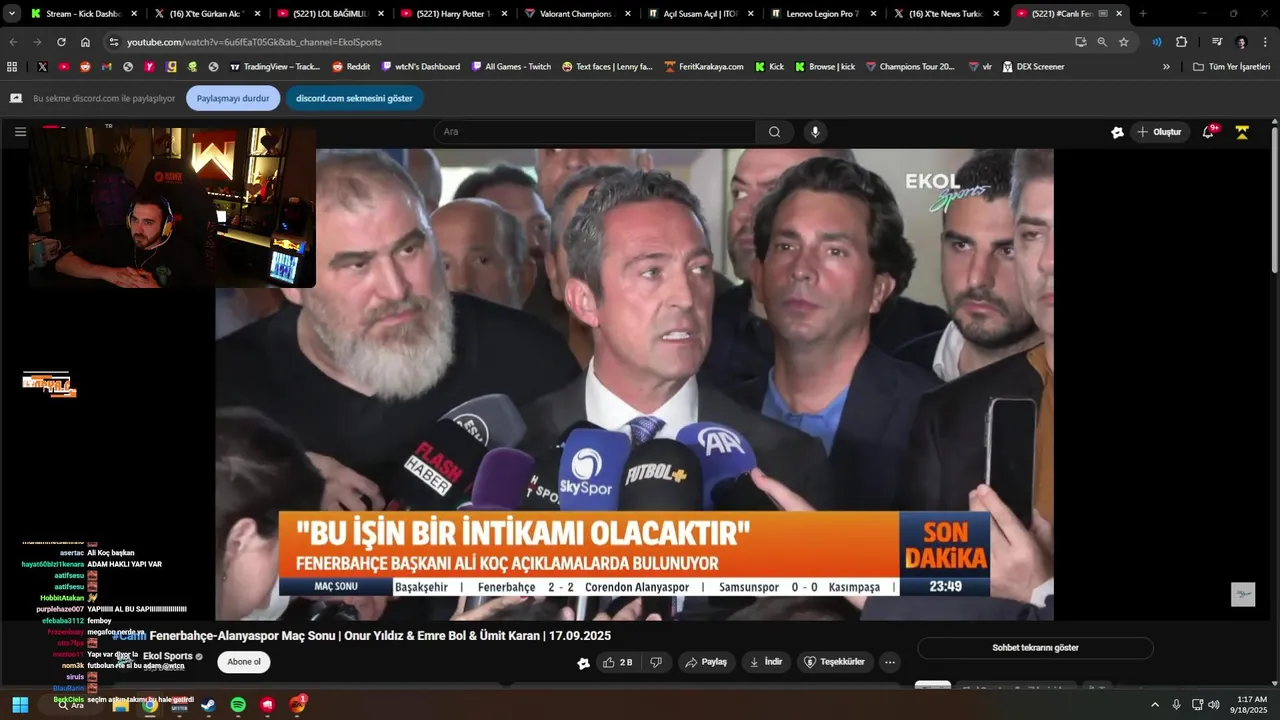
Task: Open Spotify from the Windows taskbar
Action: coord(238,705)
